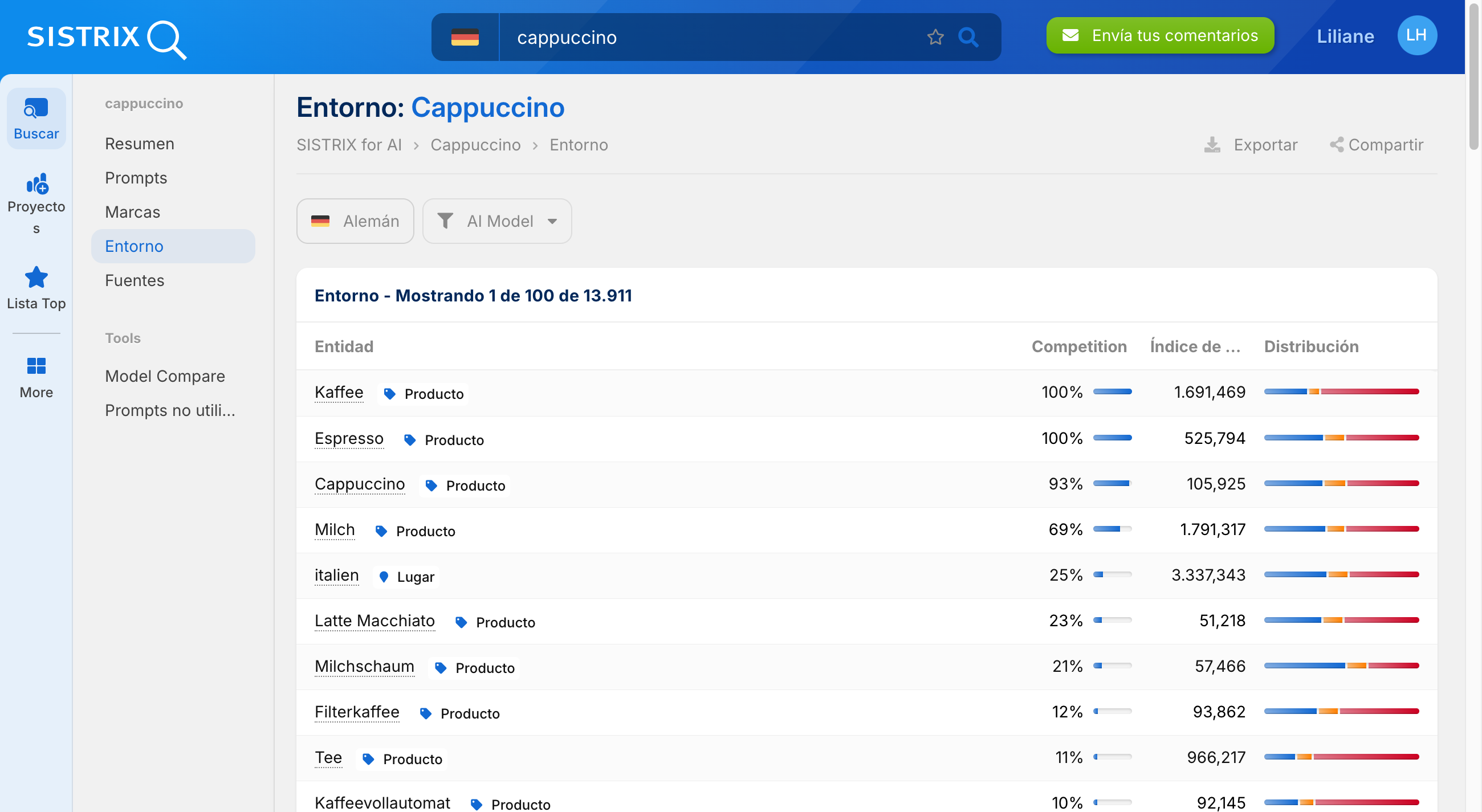Open the Proyectos sidebar icon

36,185
